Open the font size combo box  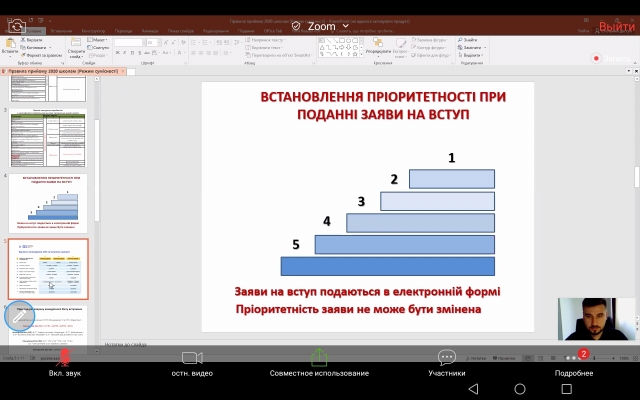(x=152, y=42)
